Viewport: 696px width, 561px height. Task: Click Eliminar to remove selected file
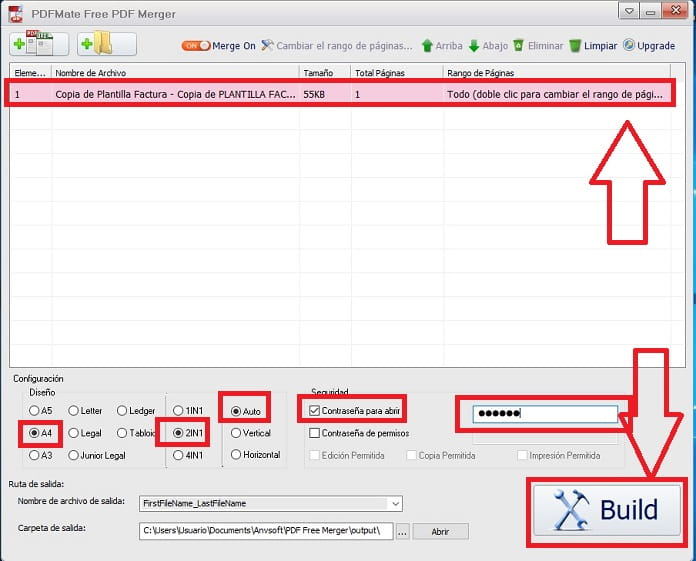pyautogui.click(x=538, y=46)
